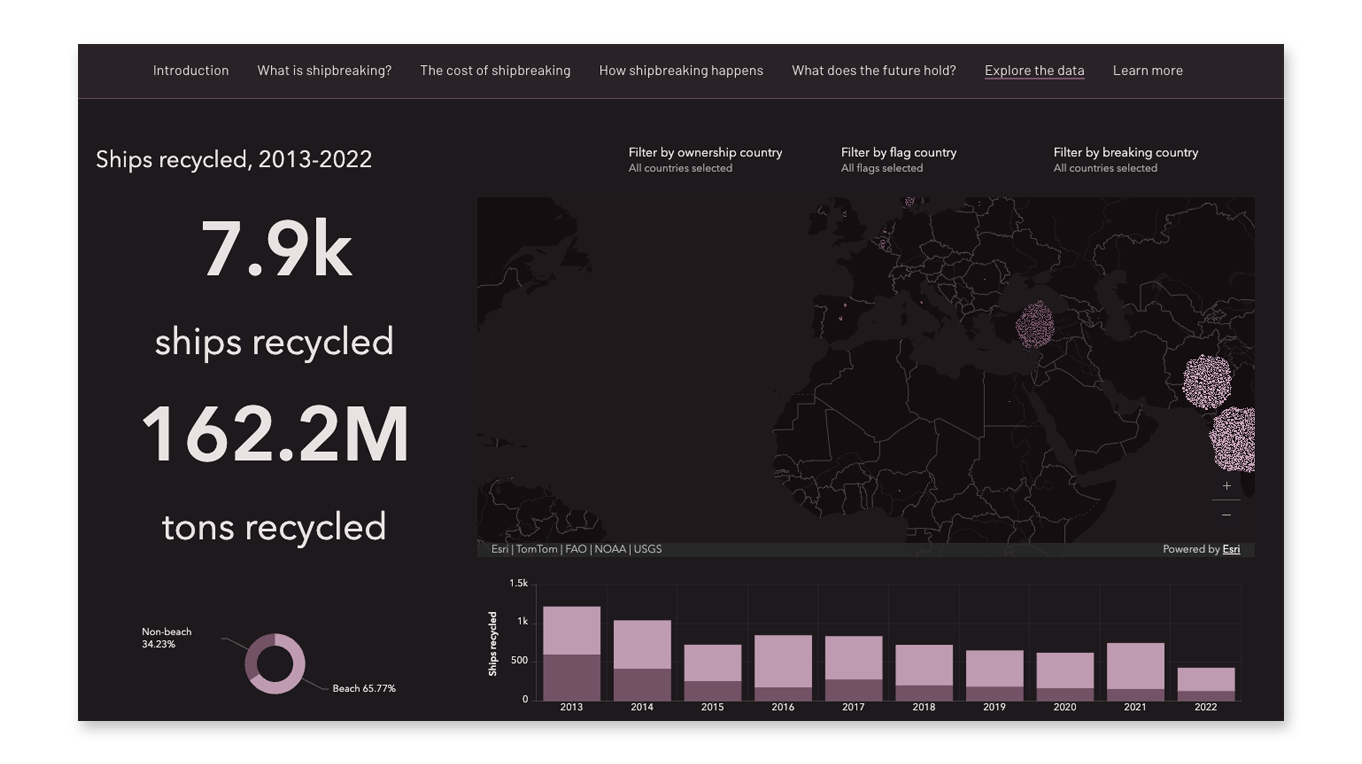Click the Turkey ship cluster on map
The height and width of the screenshot is (764, 1362).
pyautogui.click(x=1037, y=324)
